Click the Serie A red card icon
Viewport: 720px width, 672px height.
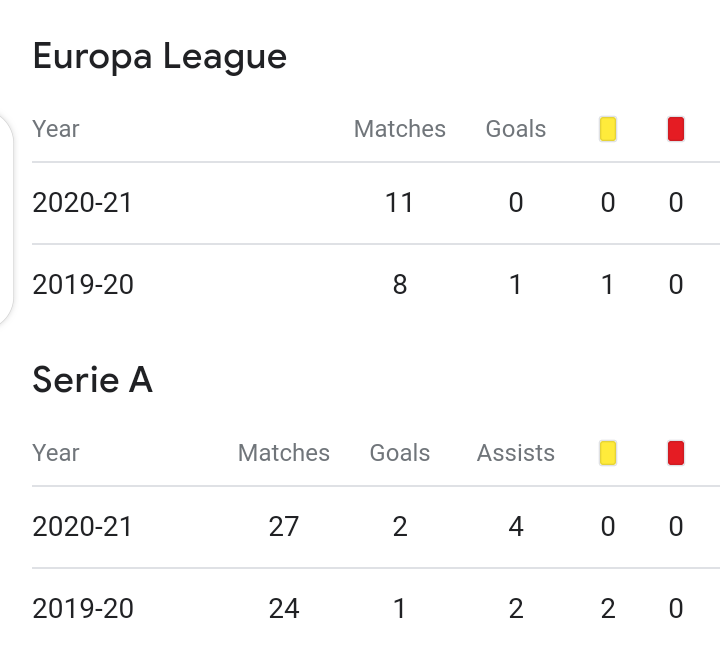(675, 453)
